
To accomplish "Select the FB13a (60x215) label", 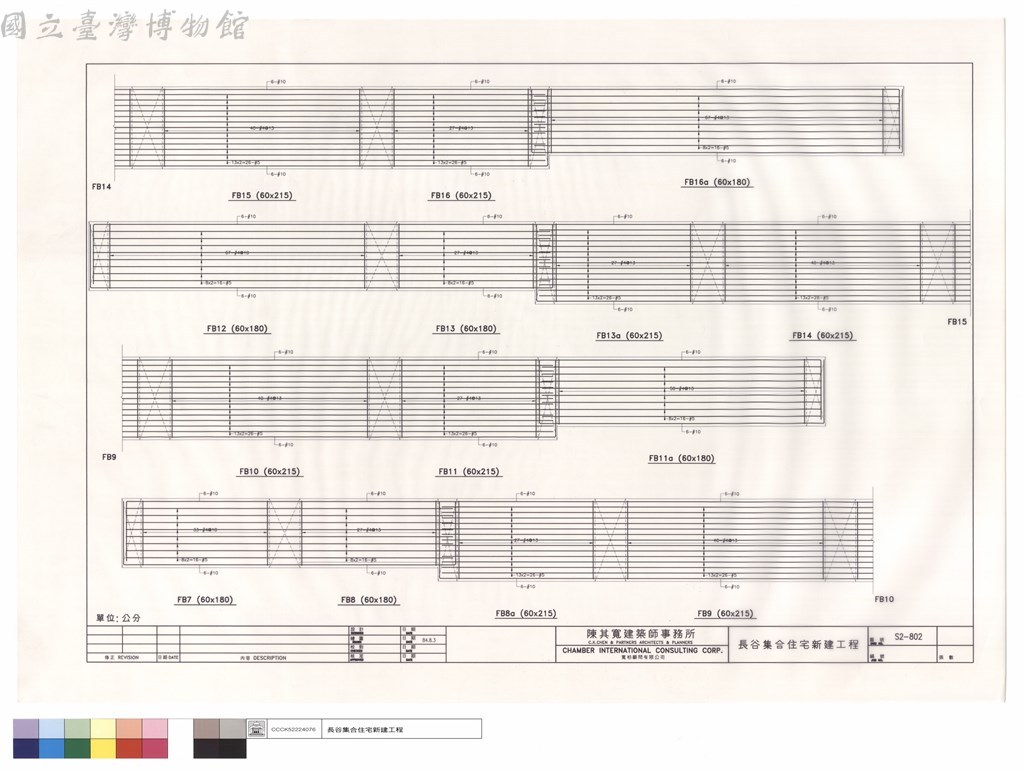I will 629,336.
